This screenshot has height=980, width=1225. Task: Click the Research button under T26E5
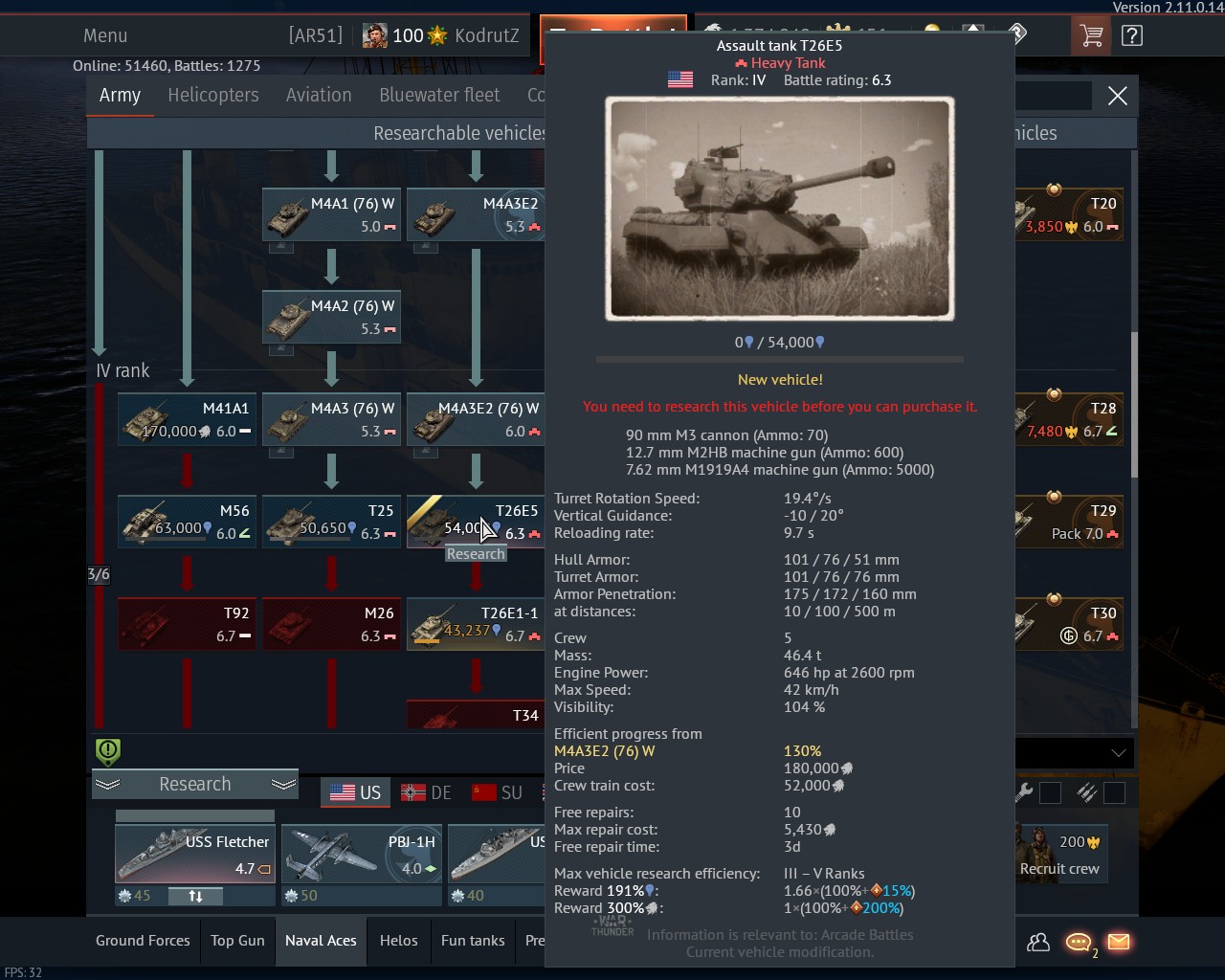coord(476,554)
